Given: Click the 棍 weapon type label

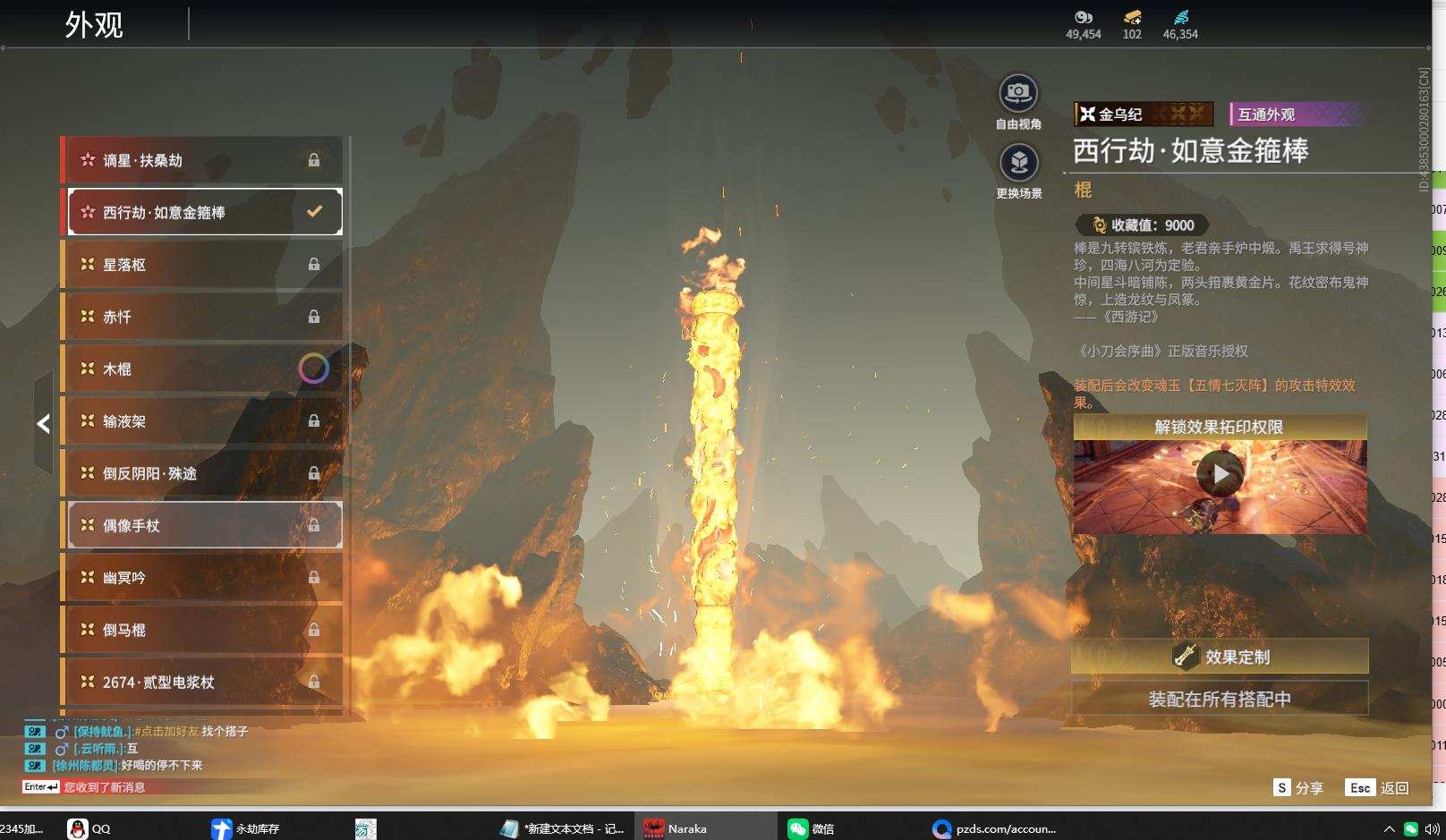Looking at the screenshot, I should tap(1083, 190).
